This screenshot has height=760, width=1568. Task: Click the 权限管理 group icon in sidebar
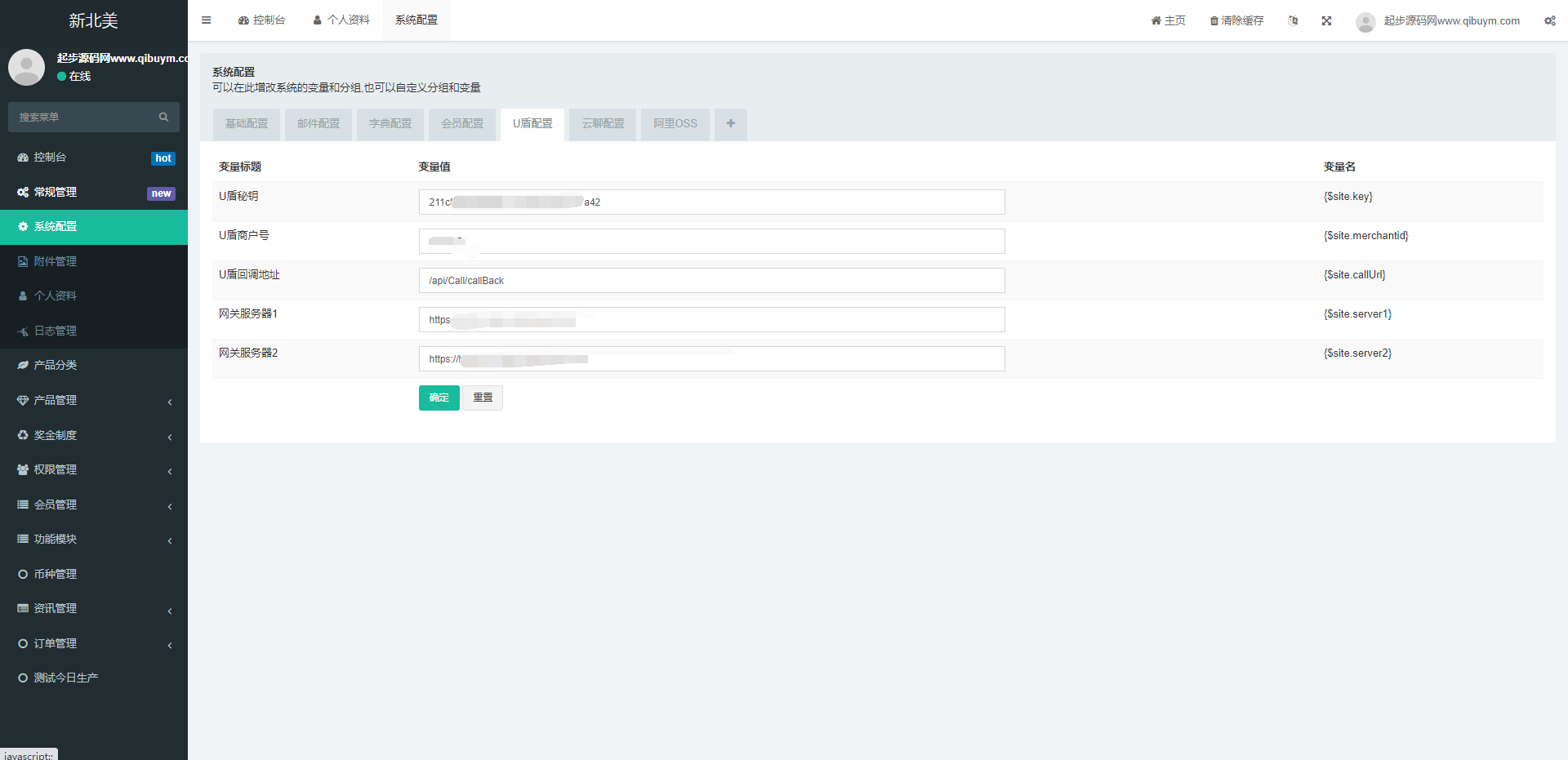click(x=23, y=469)
